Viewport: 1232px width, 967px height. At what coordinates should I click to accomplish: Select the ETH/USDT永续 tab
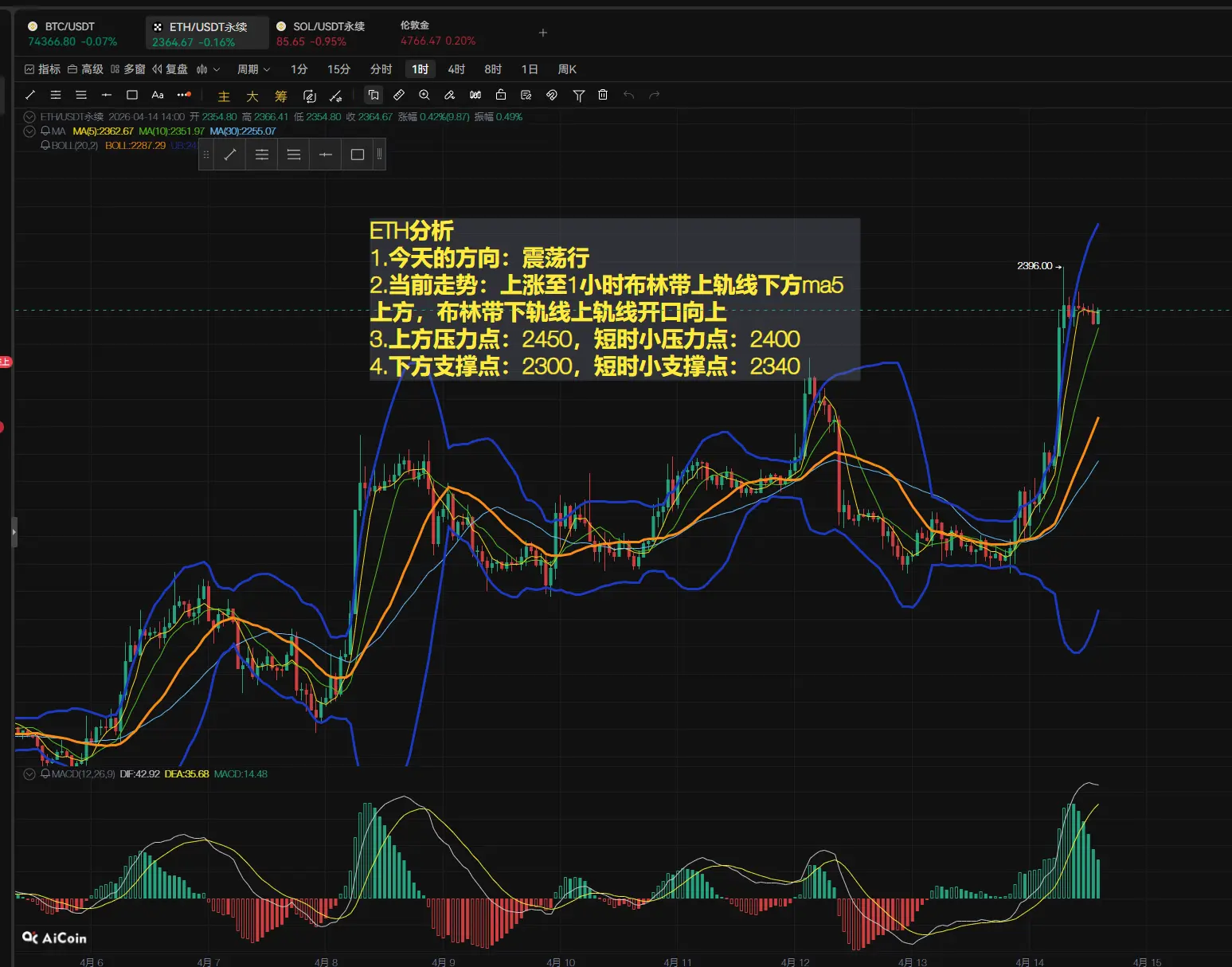(207, 33)
